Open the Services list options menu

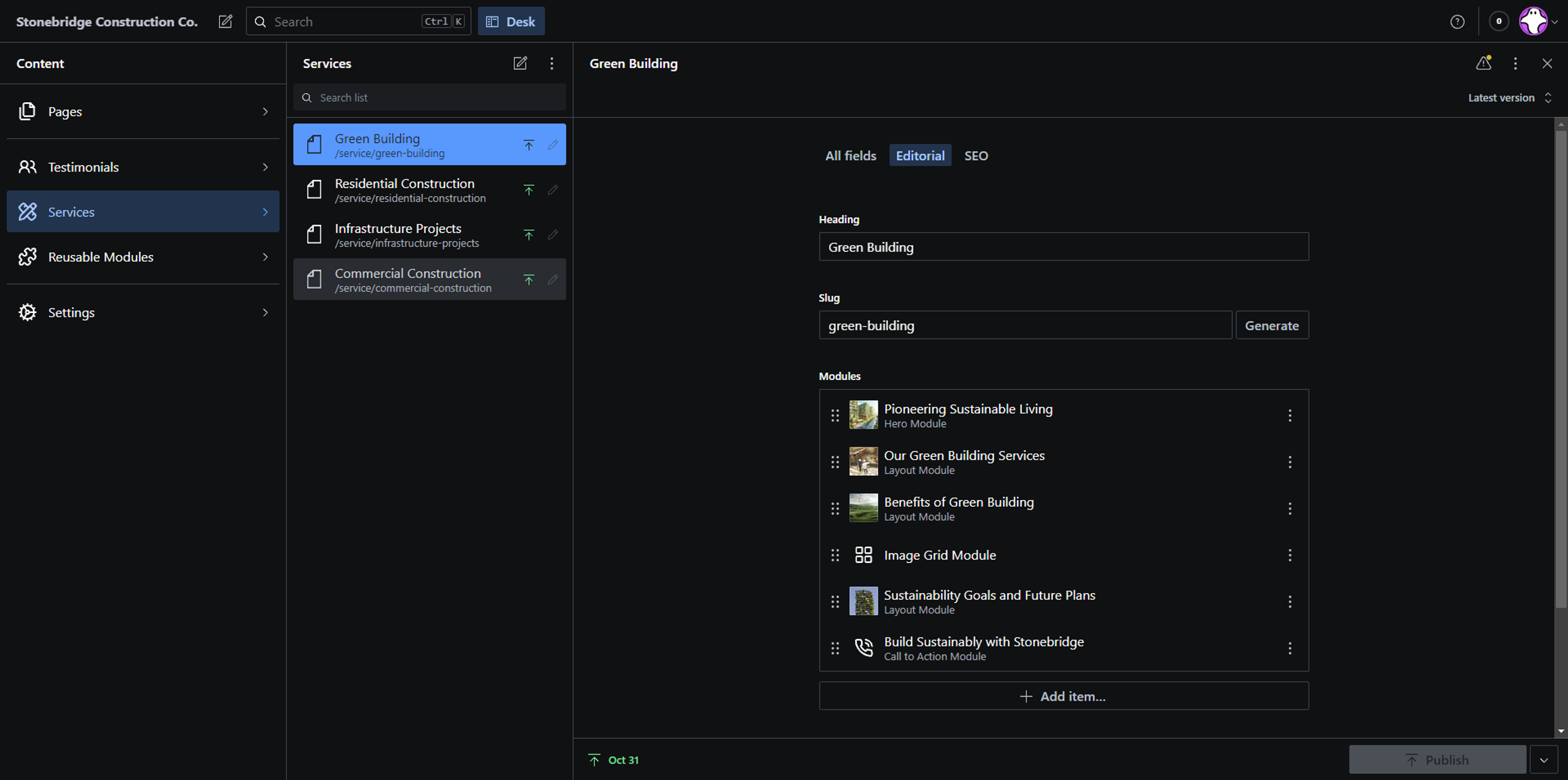tap(552, 63)
